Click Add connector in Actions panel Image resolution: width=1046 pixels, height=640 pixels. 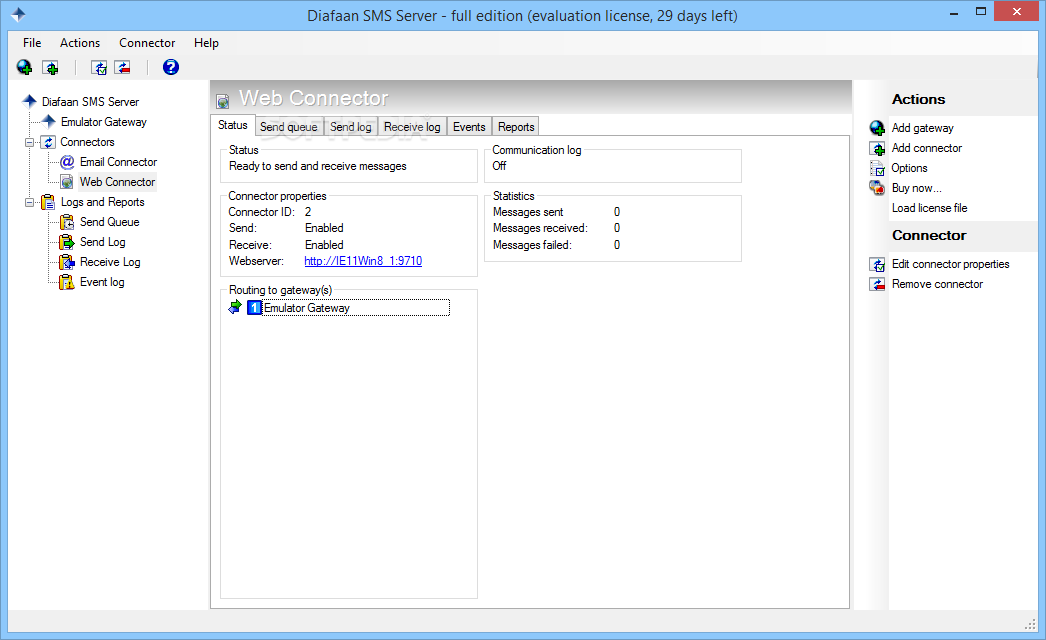pos(927,148)
